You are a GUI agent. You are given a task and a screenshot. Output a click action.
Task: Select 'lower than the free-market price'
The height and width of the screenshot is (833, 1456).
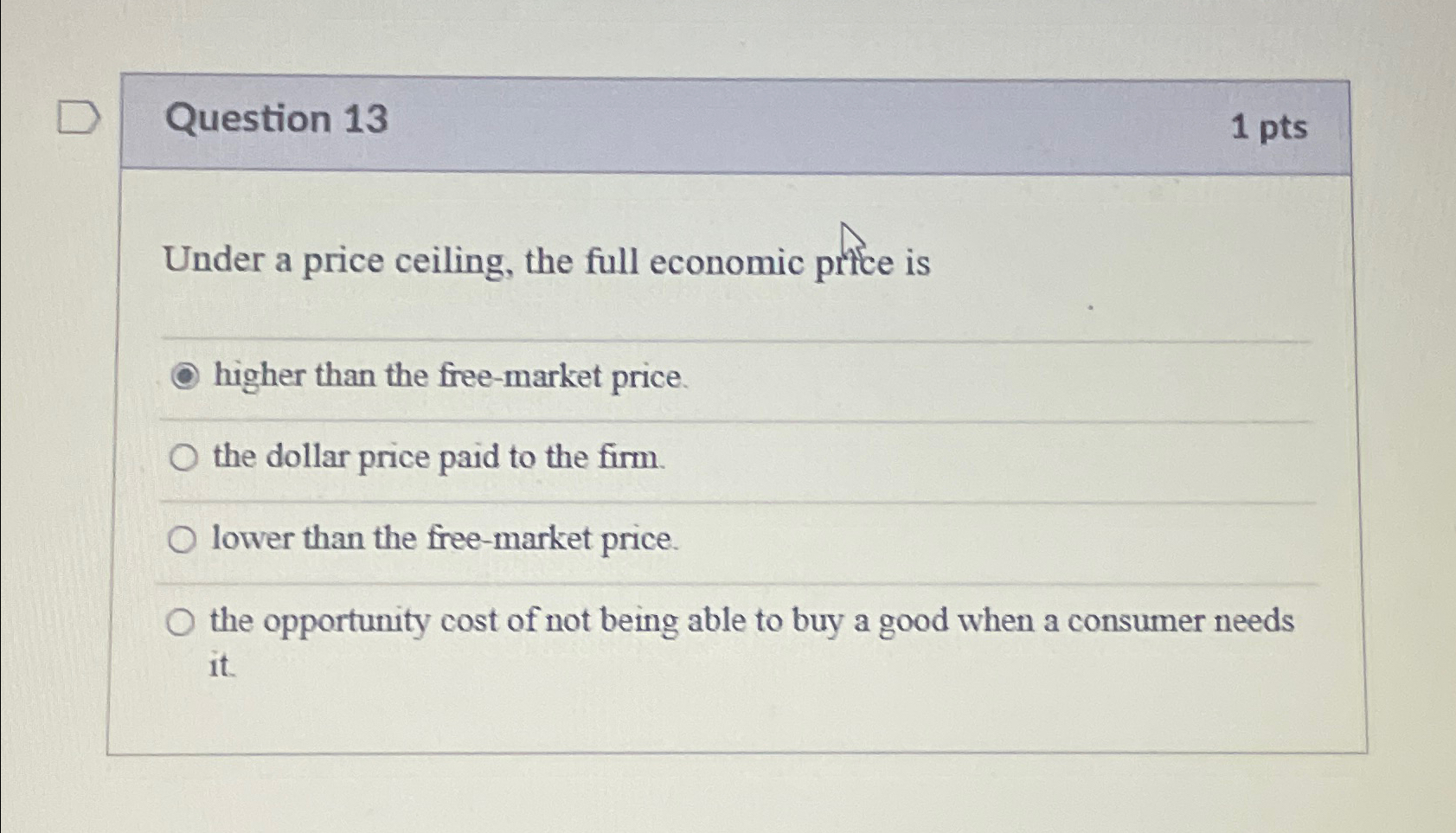(441, 540)
